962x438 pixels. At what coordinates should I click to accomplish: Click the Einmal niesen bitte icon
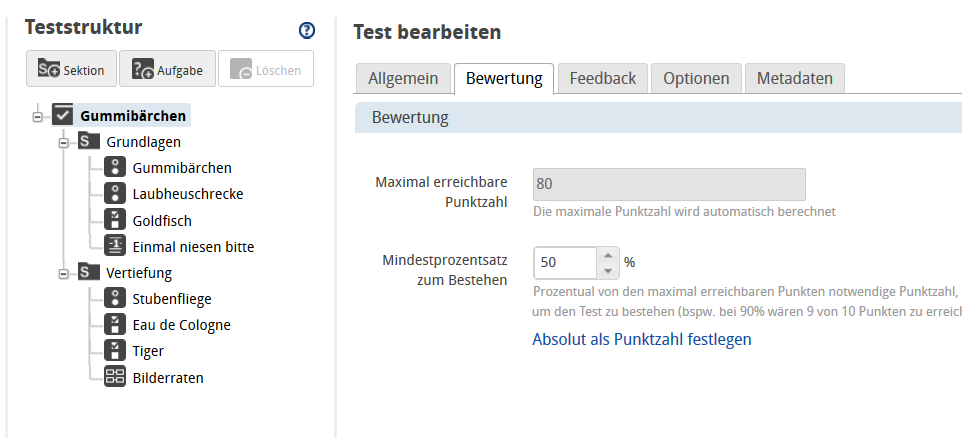click(x=115, y=246)
